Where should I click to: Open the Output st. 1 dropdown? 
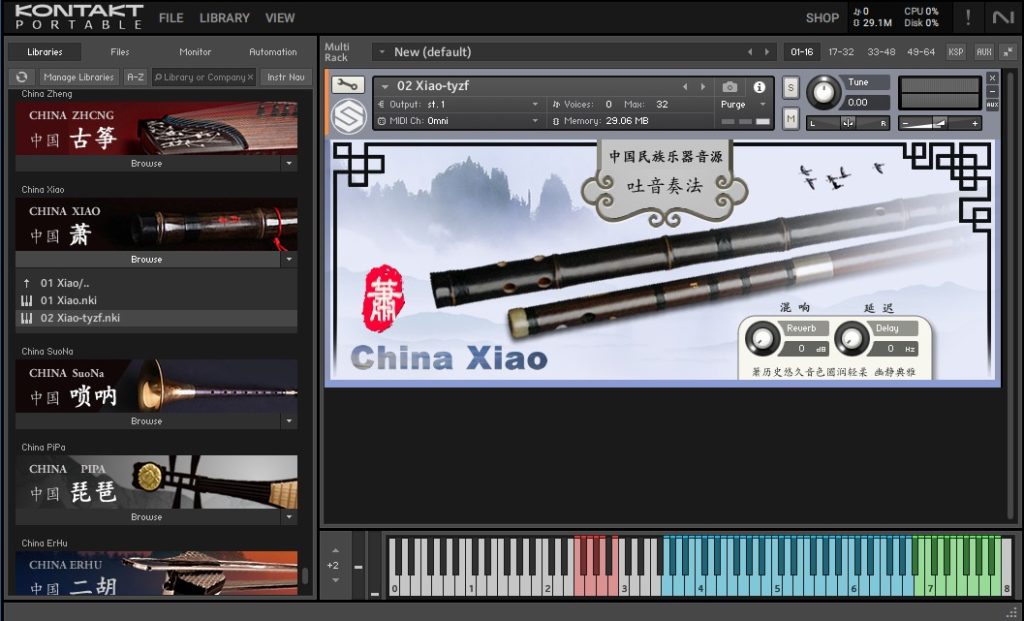(536, 104)
